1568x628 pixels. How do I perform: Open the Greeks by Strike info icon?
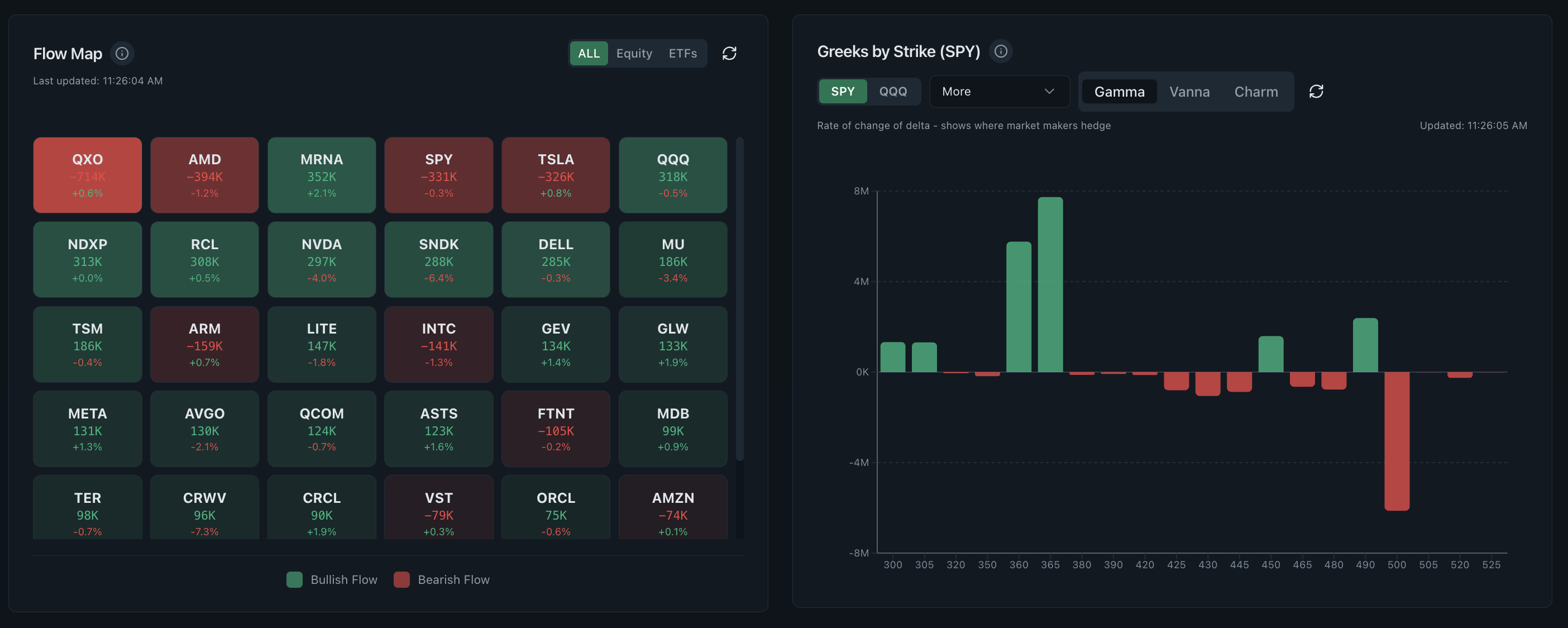pos(1001,51)
